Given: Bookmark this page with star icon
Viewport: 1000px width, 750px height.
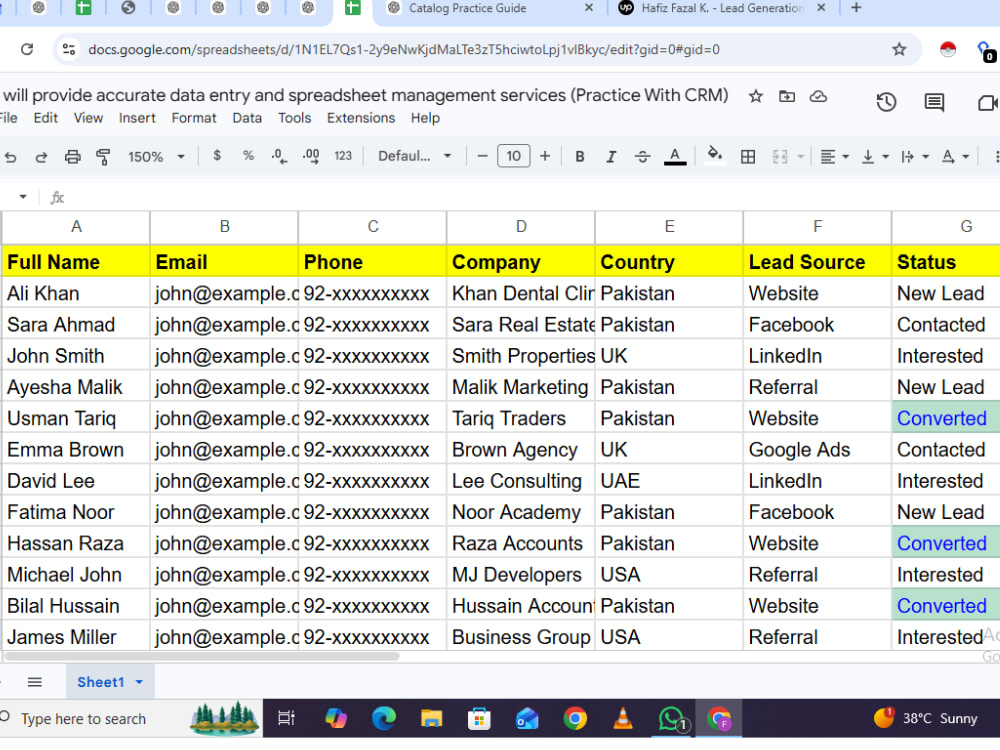Looking at the screenshot, I should pos(899,49).
